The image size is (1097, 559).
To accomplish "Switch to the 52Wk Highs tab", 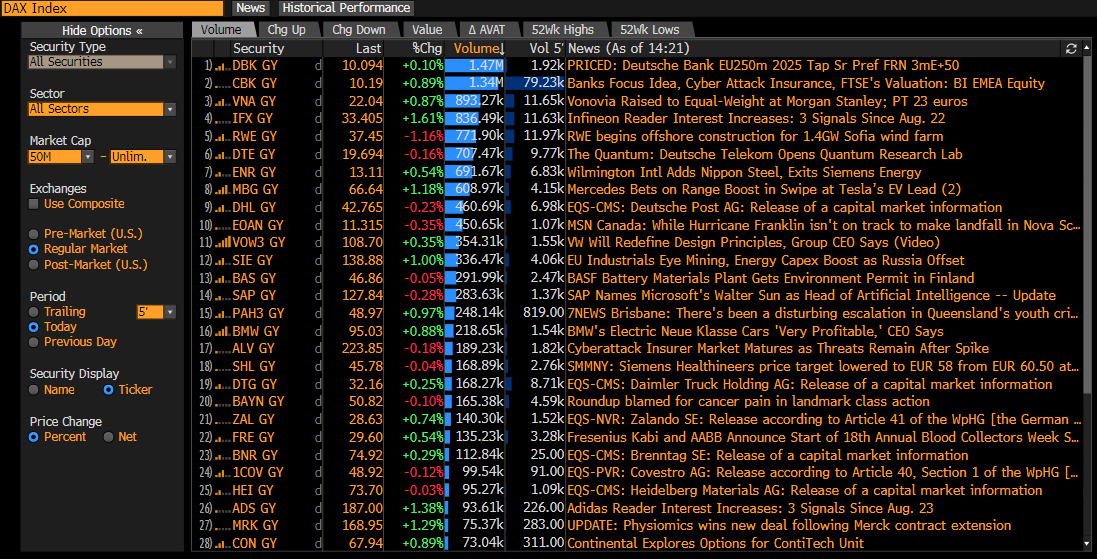I will pos(562,29).
